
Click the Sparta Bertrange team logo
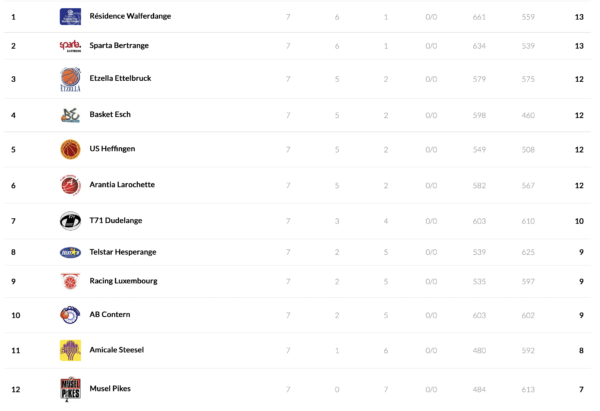(70, 46)
